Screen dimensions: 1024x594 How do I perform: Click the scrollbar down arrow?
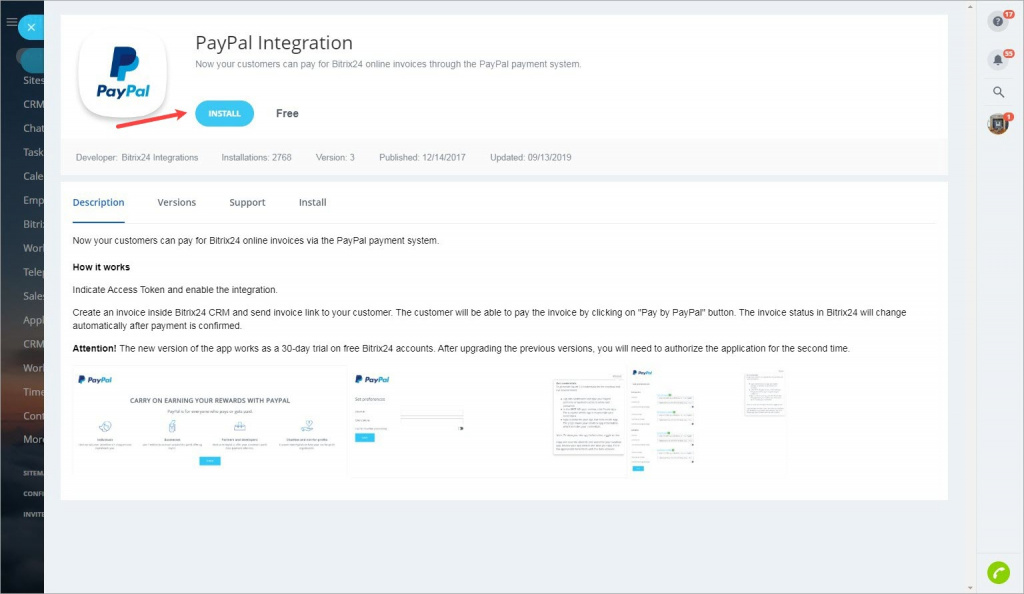[x=970, y=587]
